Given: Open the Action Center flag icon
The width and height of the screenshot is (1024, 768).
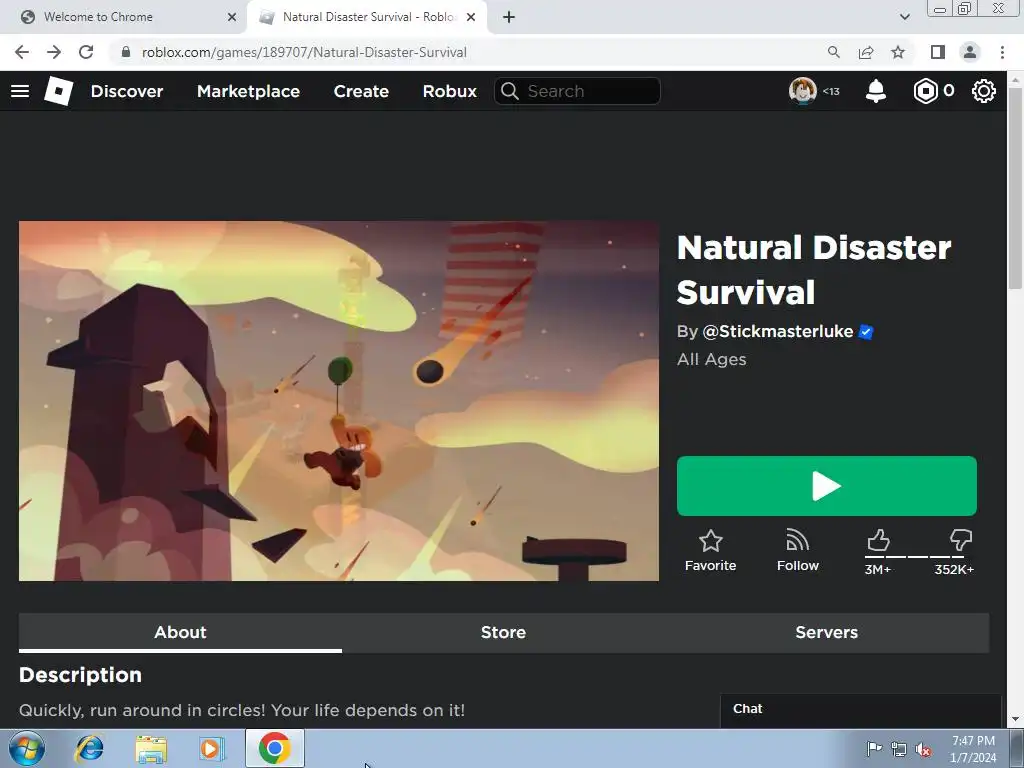Looking at the screenshot, I should tap(874, 748).
